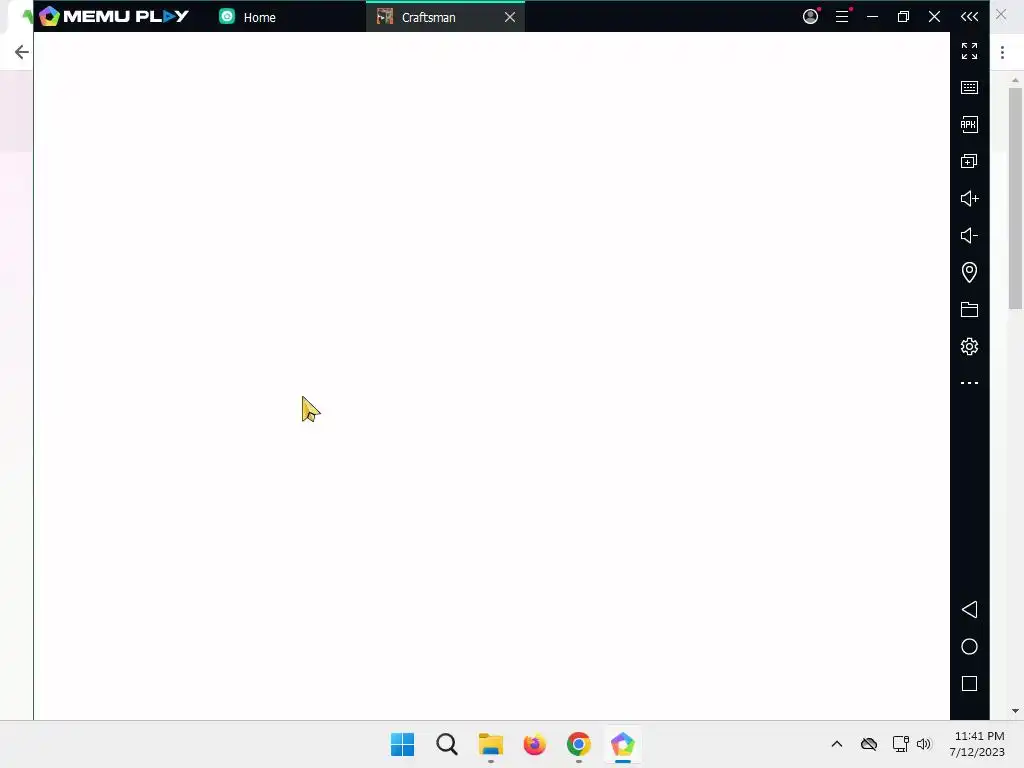
Task: Open File Explorer from taskbar
Action: click(490, 744)
